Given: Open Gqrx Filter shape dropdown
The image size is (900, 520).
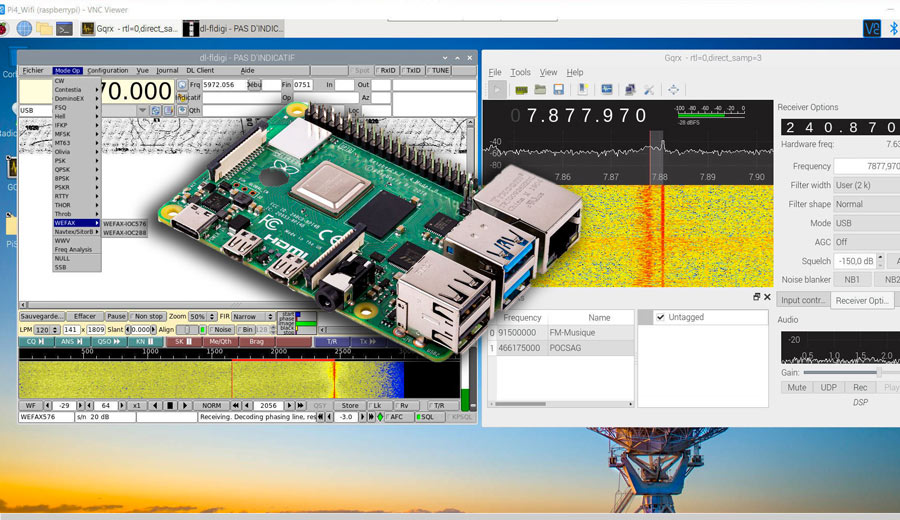Looking at the screenshot, I should 867,204.
